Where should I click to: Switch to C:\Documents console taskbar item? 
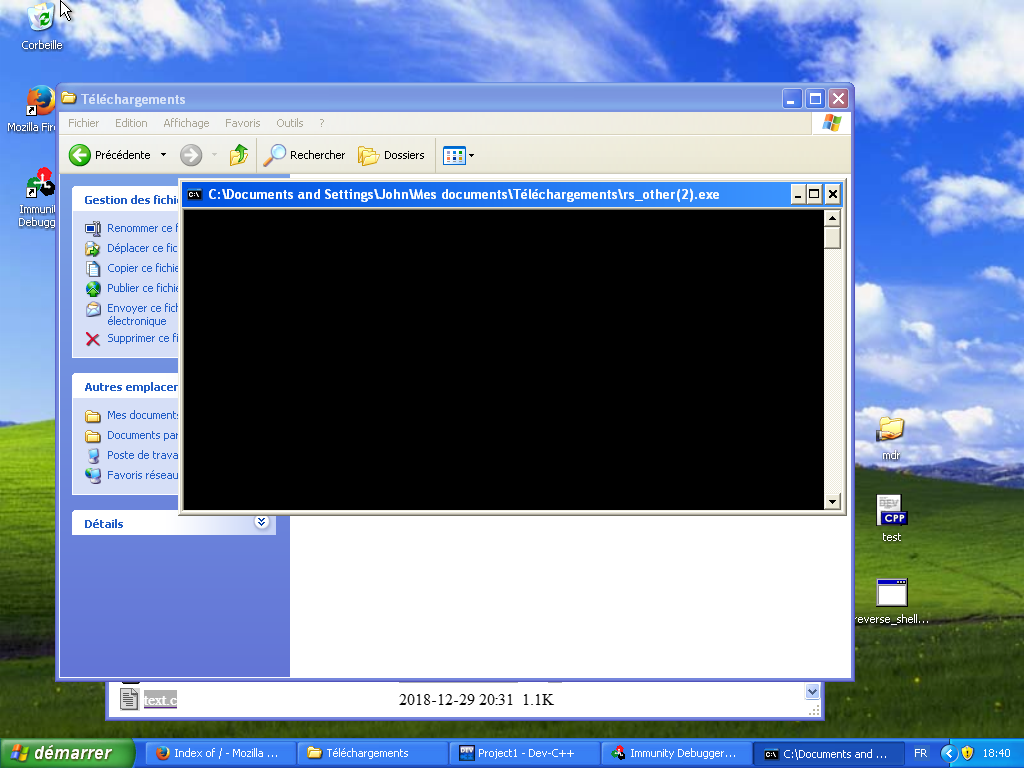point(828,753)
